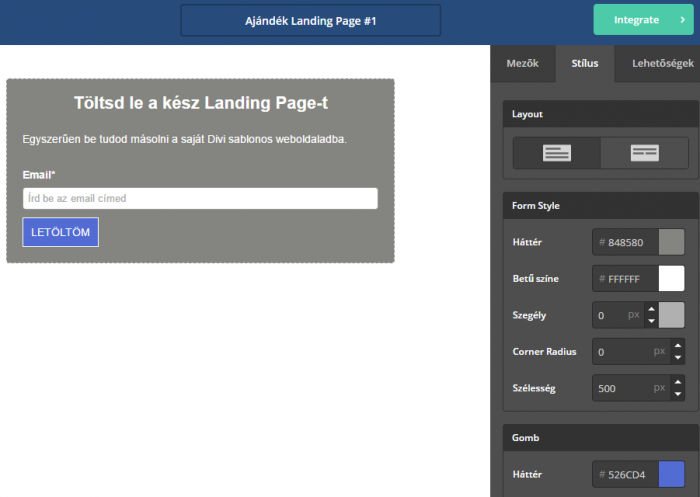Image resolution: width=700 pixels, height=497 pixels.
Task: Decrease the Szélesség width value
Action: pos(678,394)
